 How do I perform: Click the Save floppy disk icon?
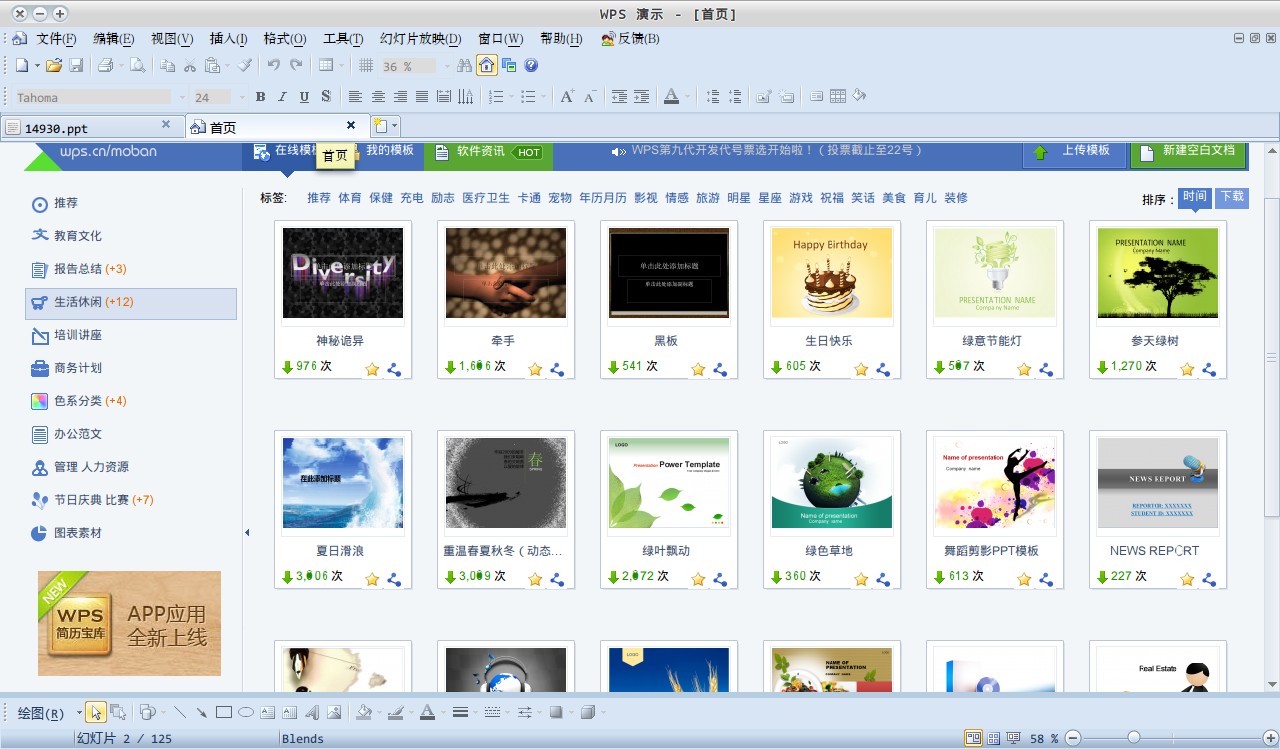point(74,66)
